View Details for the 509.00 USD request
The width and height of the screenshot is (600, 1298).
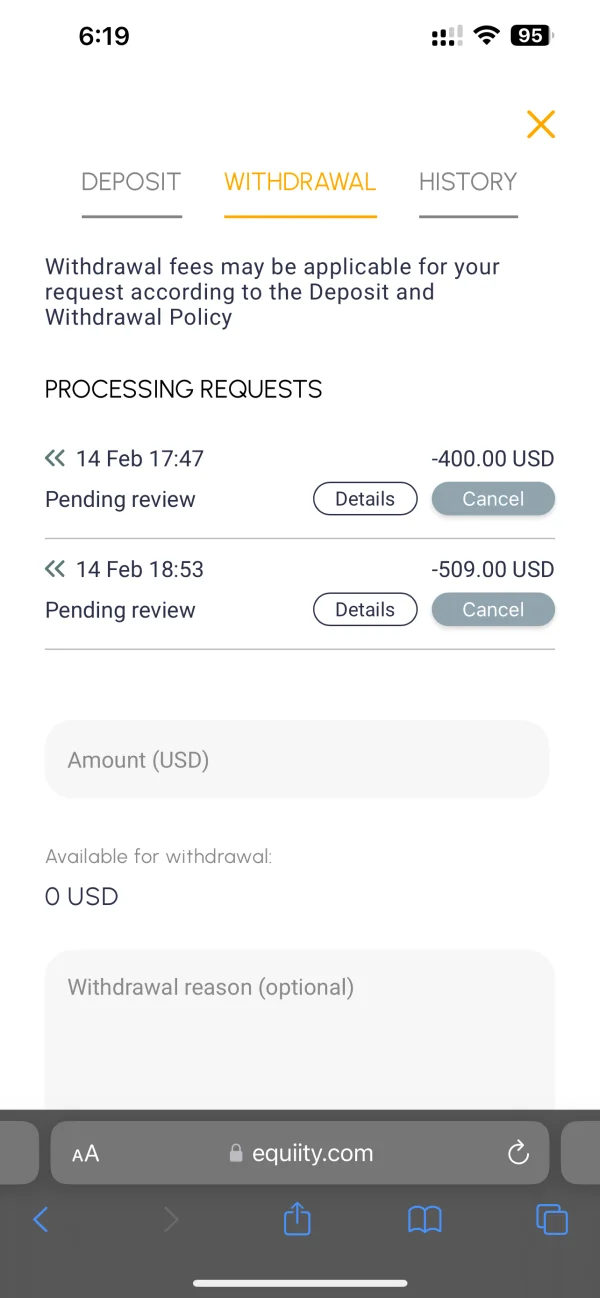click(365, 610)
